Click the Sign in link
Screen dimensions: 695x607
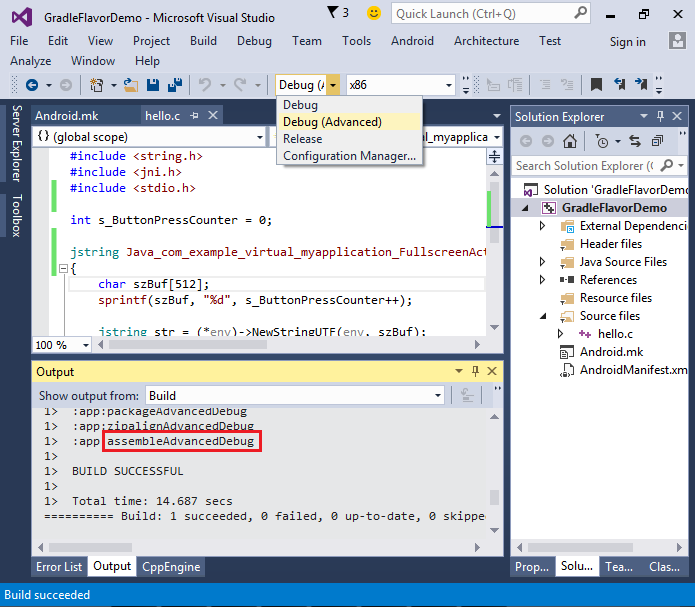coord(627,42)
